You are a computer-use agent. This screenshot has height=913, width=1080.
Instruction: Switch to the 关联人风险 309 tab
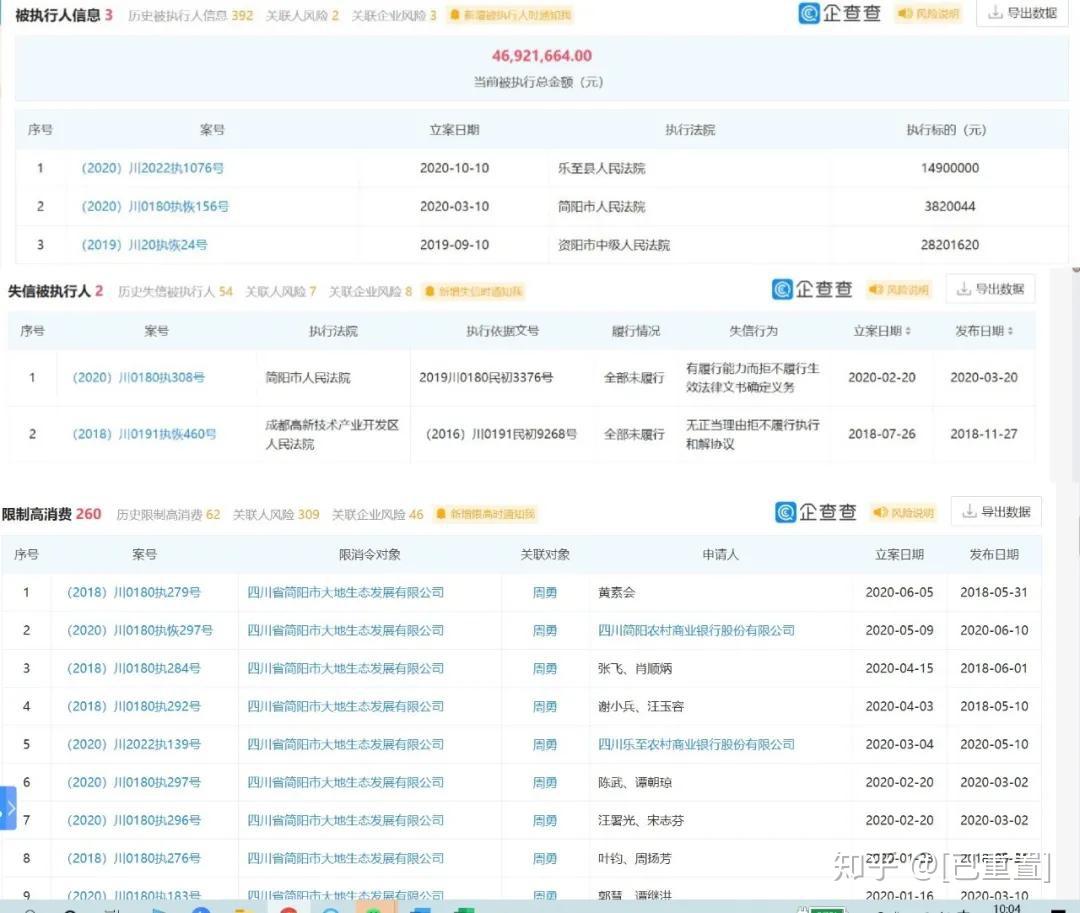click(x=276, y=514)
